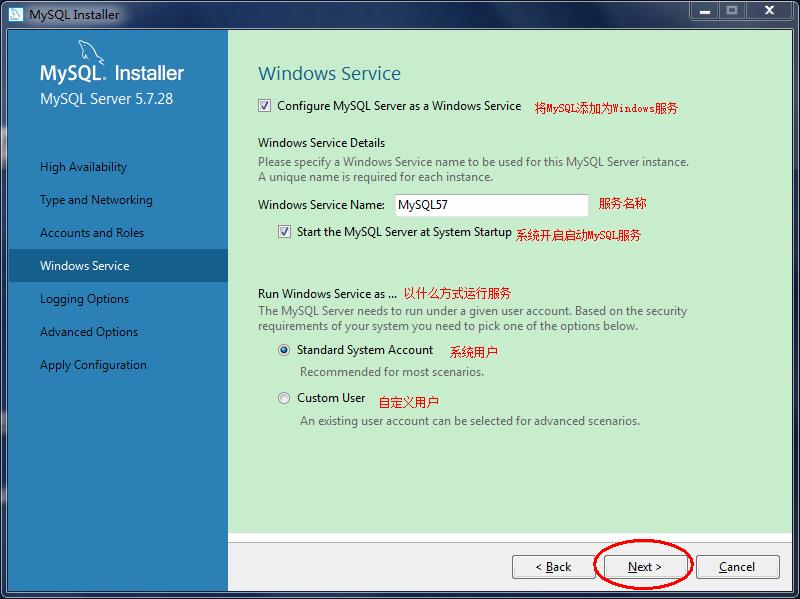
Task: Open Advanced Options step
Action: coord(89,332)
